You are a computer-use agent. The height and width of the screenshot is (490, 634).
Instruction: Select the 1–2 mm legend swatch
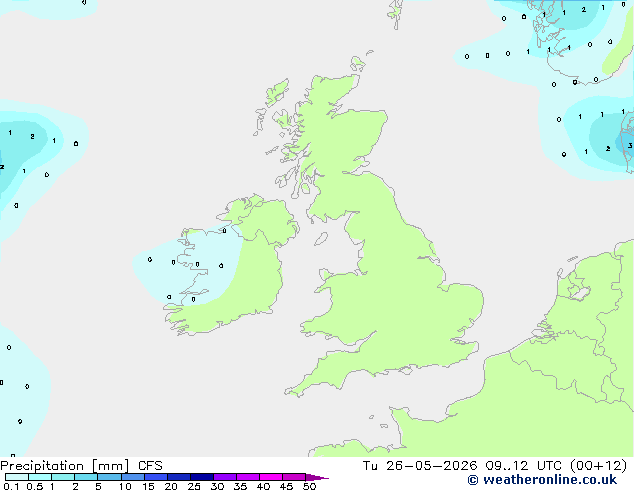[63, 477]
